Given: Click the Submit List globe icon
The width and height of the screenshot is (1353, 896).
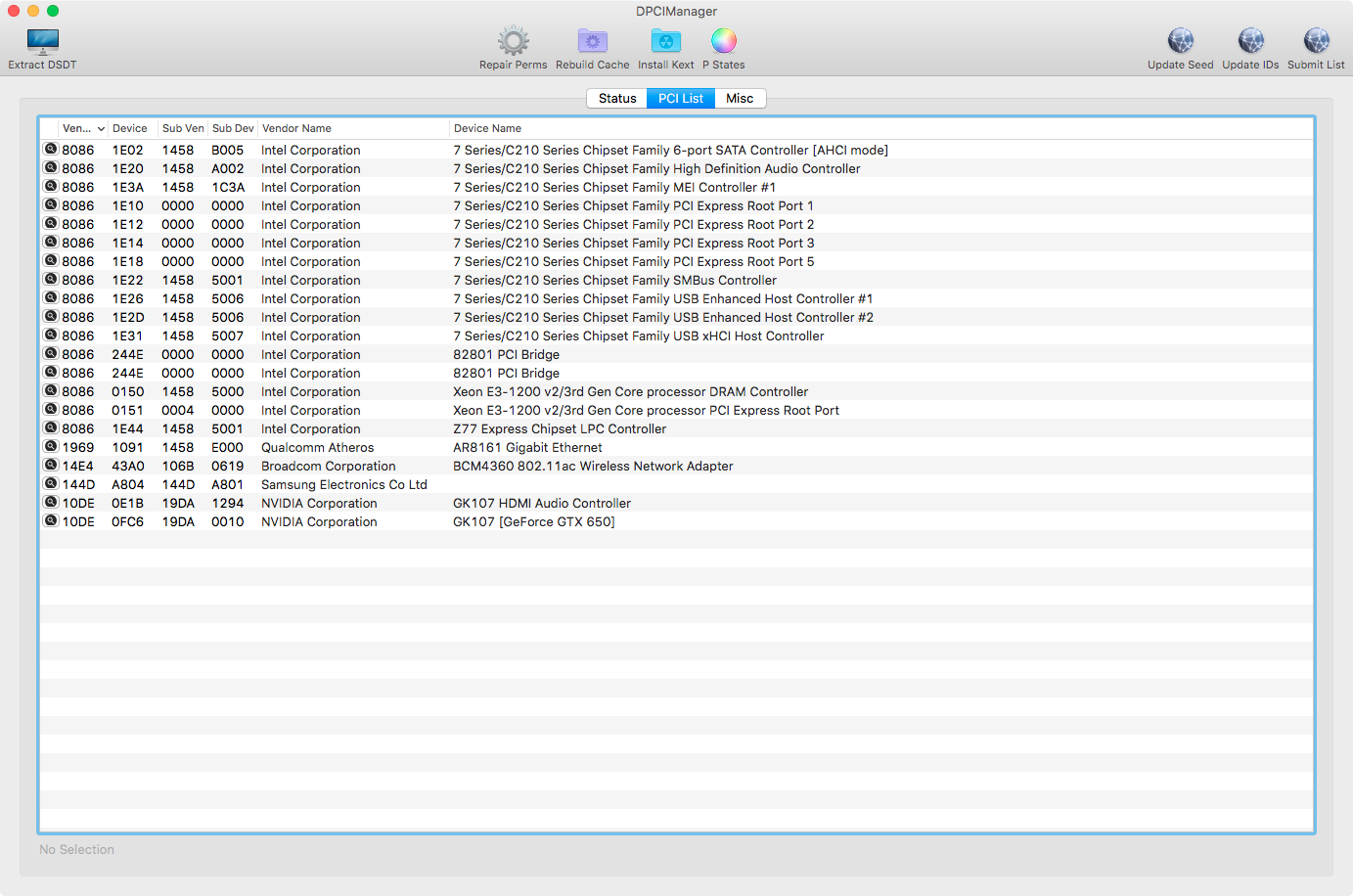Looking at the screenshot, I should click(x=1316, y=41).
